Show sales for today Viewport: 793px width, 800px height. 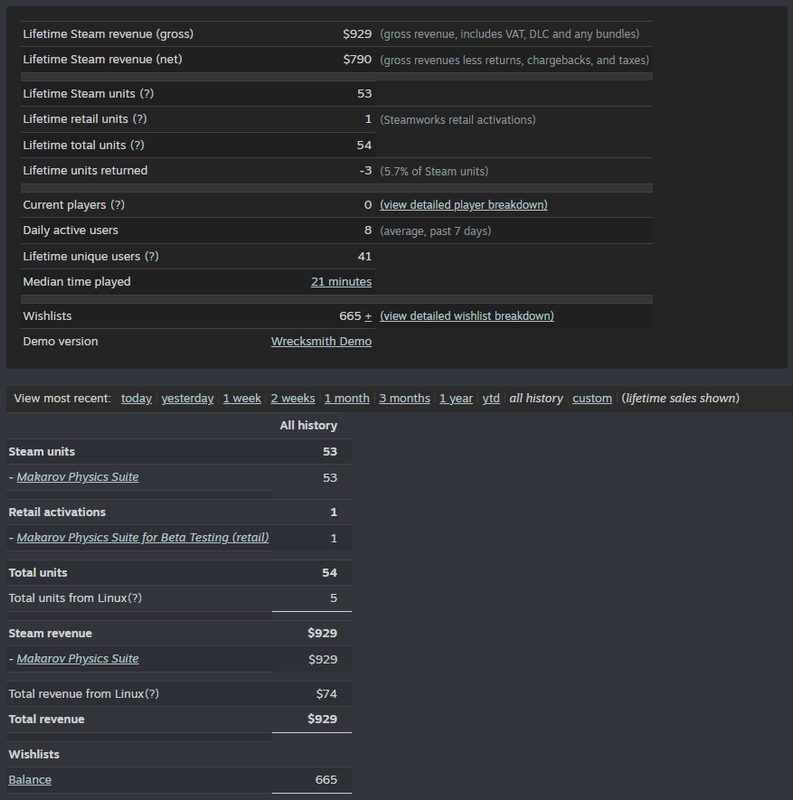coord(136,398)
